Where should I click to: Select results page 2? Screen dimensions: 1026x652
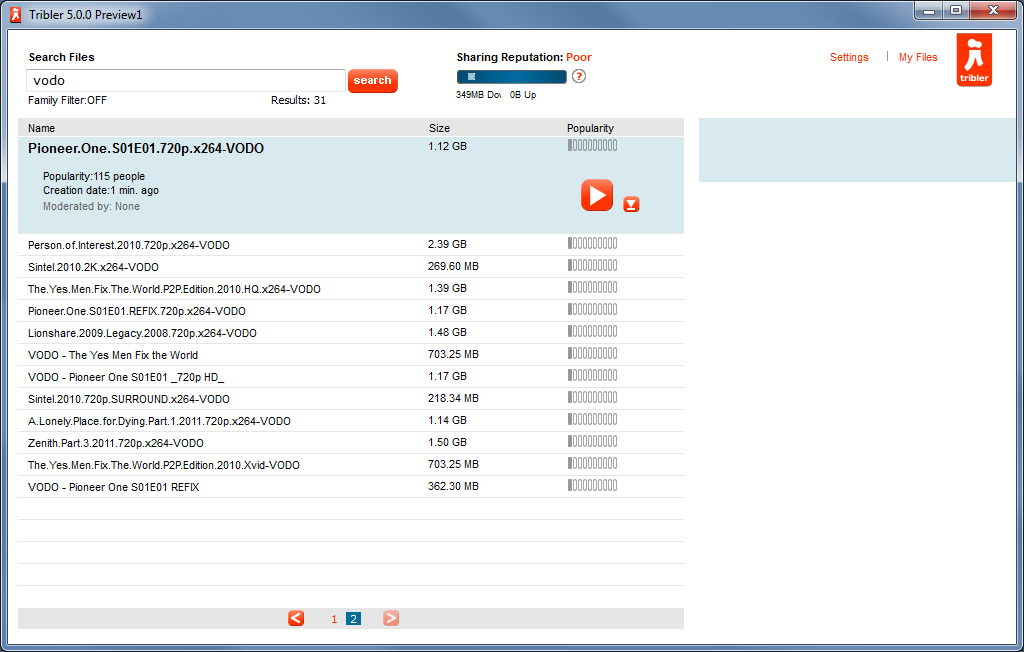(353, 619)
